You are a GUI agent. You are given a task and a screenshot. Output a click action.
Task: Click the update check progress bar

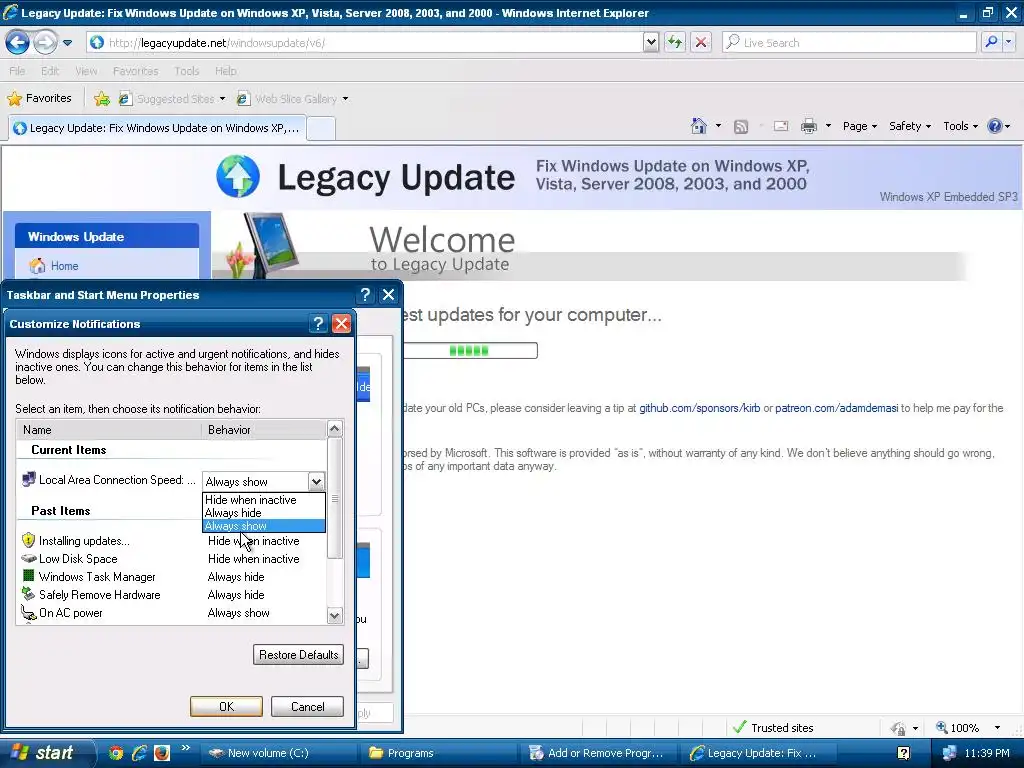(x=470, y=351)
